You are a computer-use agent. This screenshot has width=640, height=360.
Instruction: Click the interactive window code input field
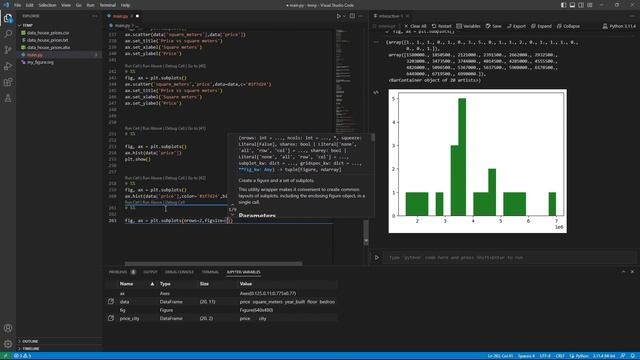[509, 258]
